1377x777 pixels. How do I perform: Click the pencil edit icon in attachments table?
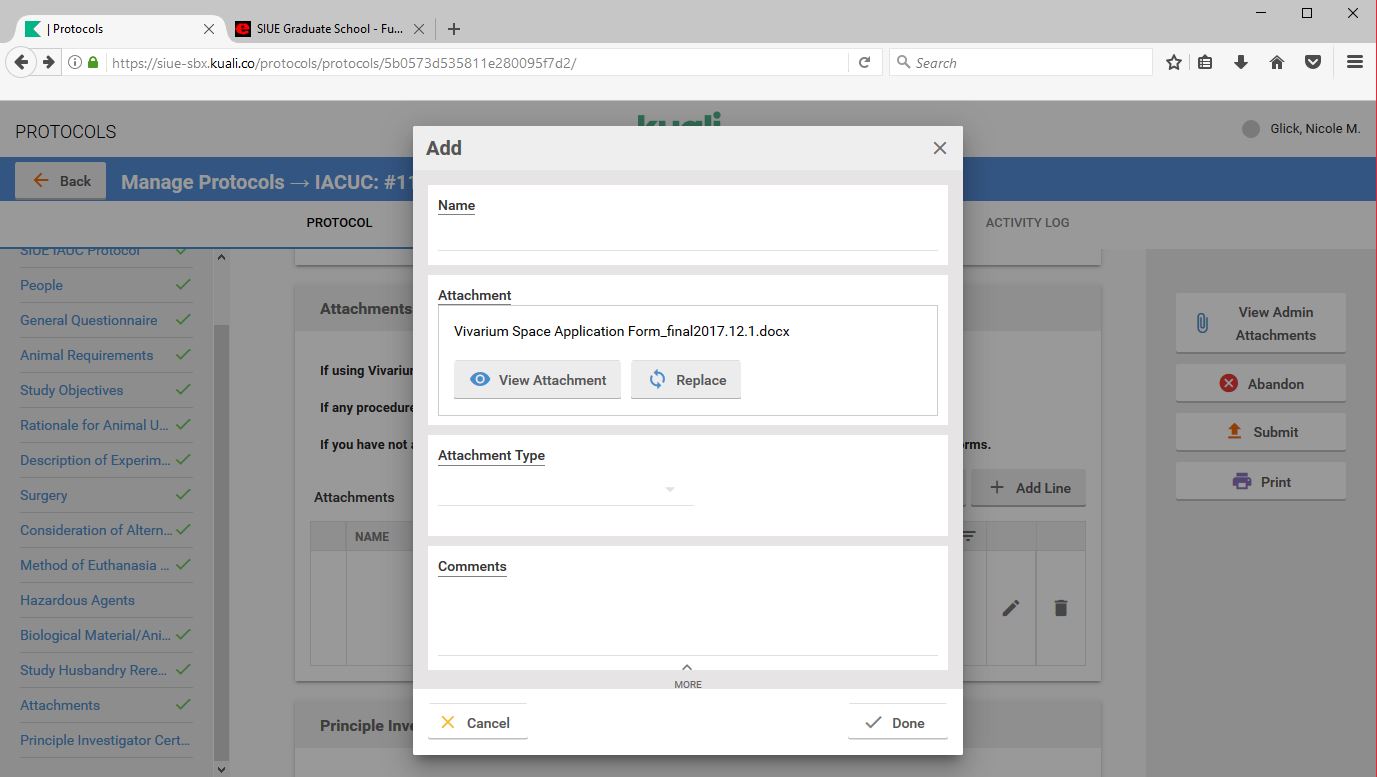point(1011,608)
